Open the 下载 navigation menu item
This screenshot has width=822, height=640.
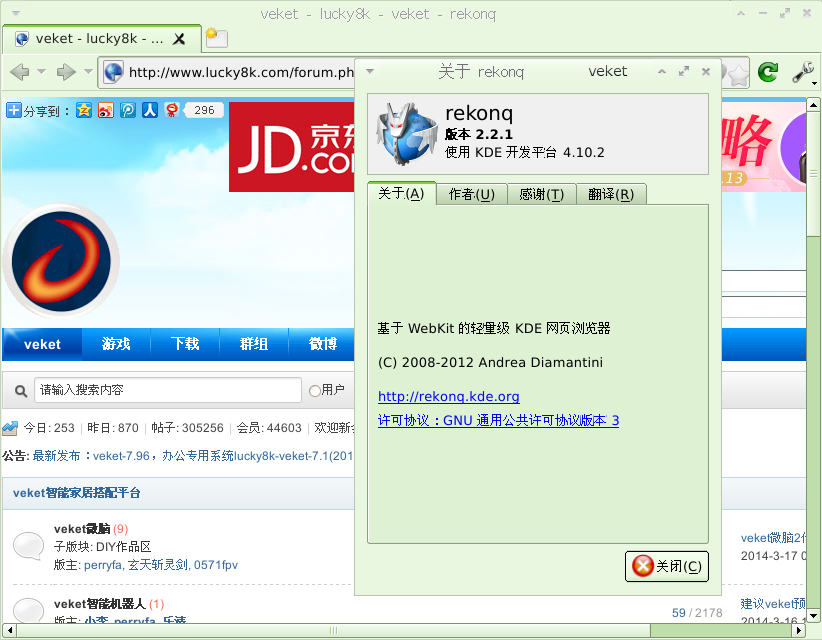coord(185,344)
